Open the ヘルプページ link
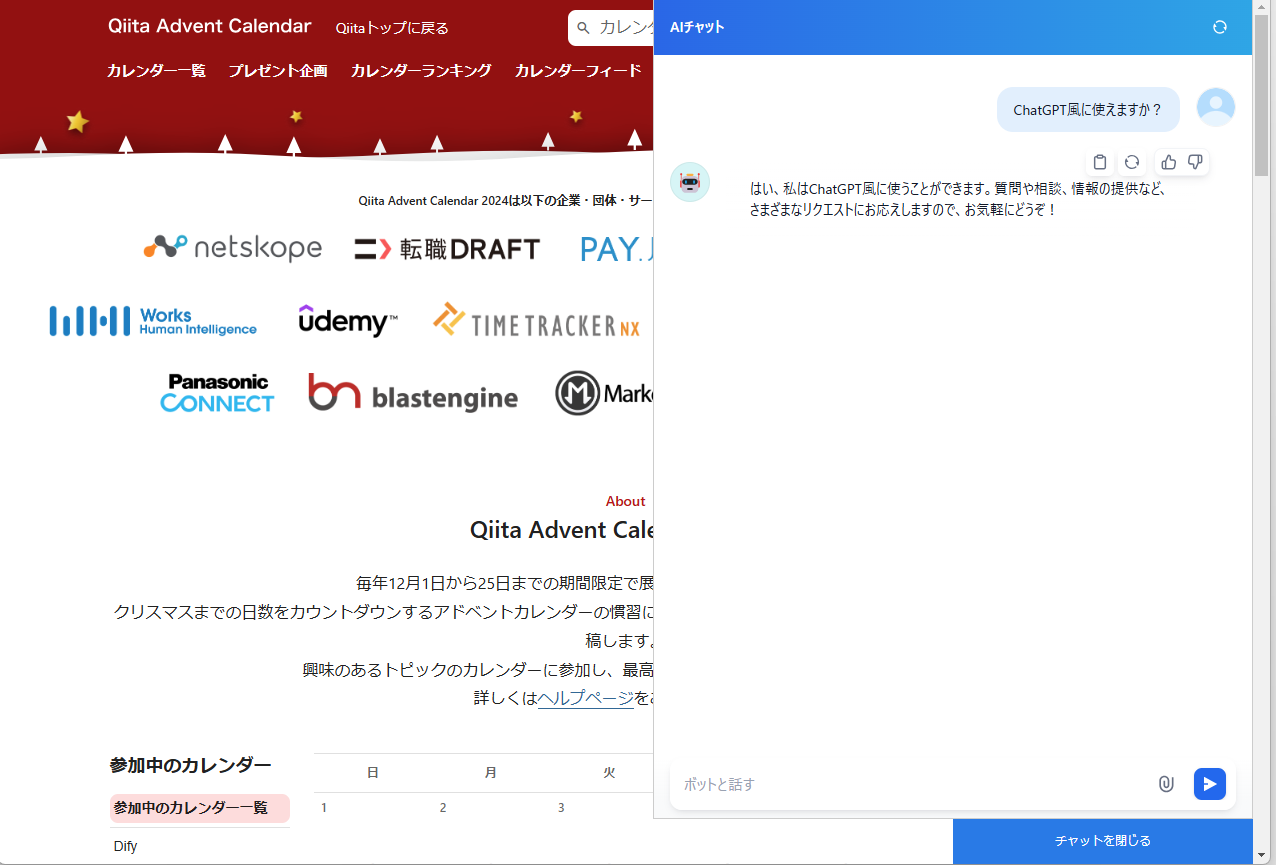Viewport: 1276px width, 865px height. click(586, 697)
